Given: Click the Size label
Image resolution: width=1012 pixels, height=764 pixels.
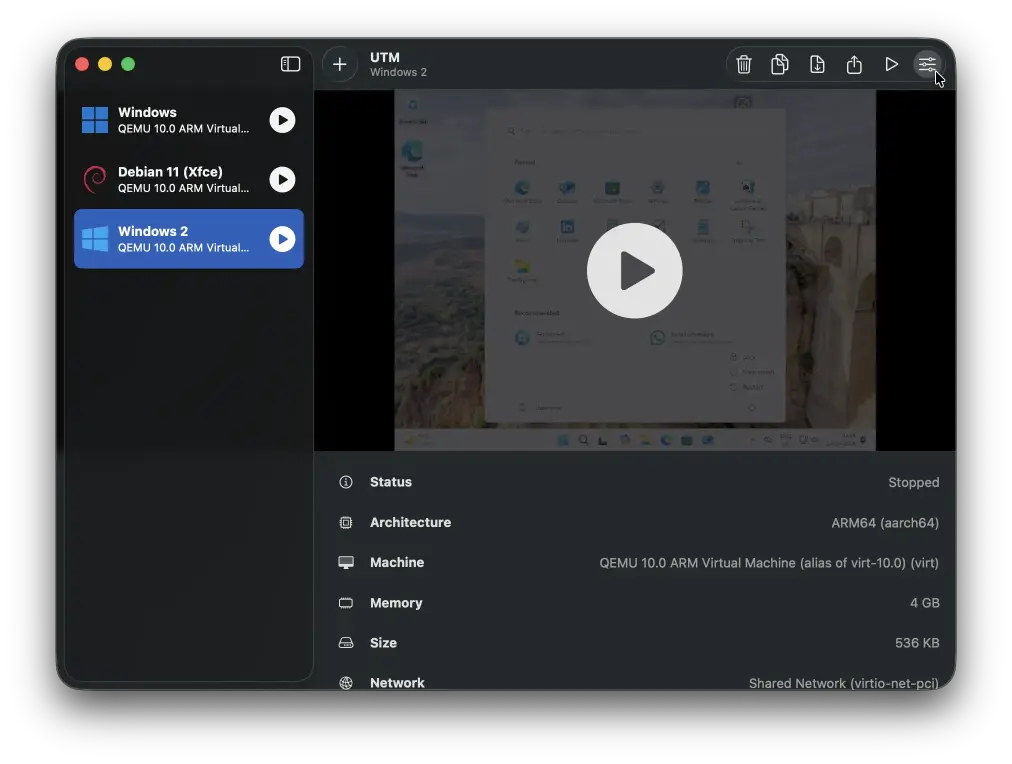Looking at the screenshot, I should [383, 643].
